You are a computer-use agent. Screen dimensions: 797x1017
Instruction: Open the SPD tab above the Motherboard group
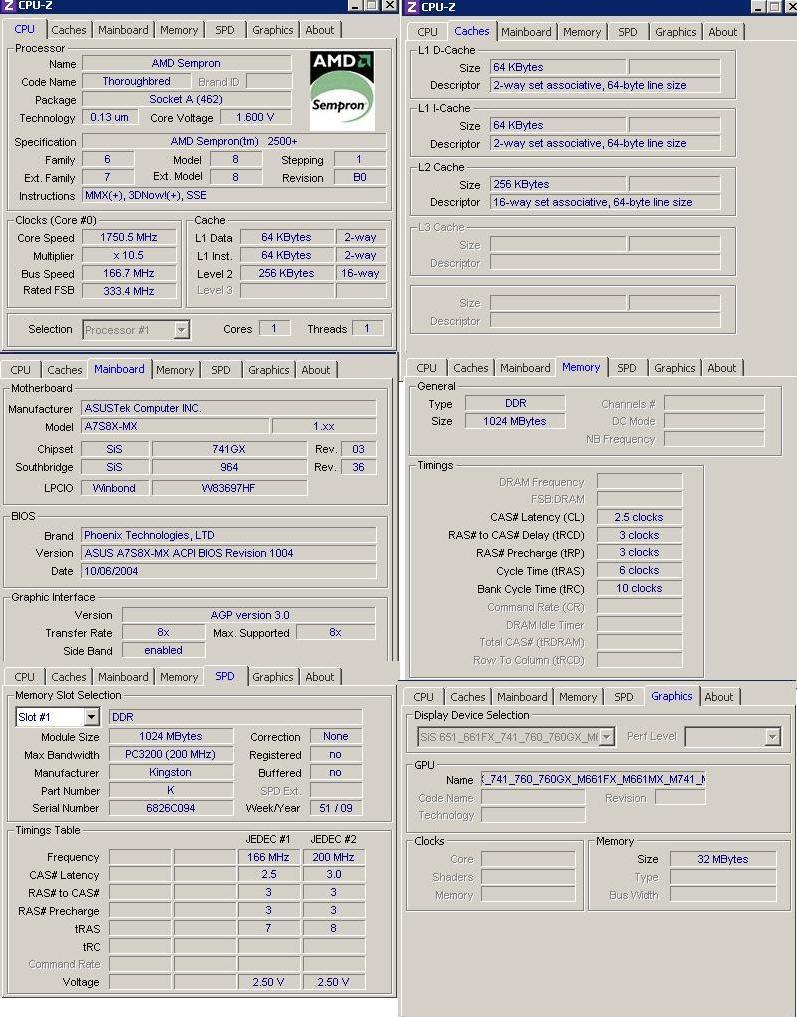pyautogui.click(x=220, y=370)
